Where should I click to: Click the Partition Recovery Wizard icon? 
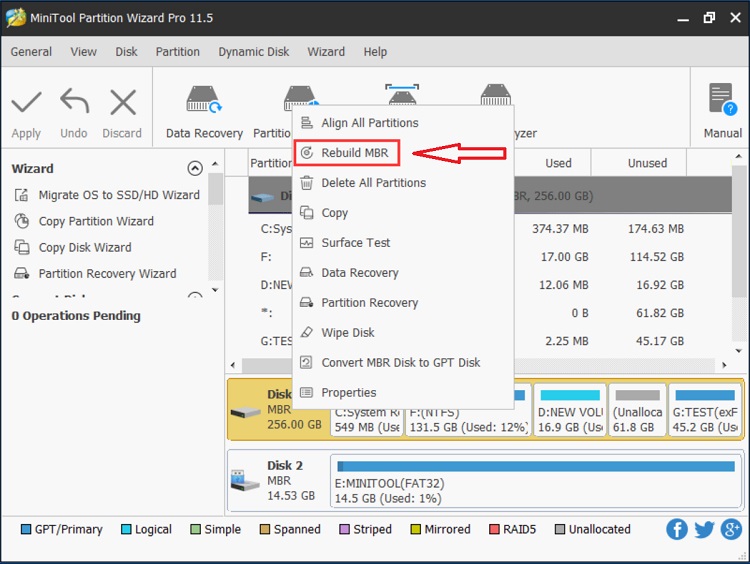point(22,273)
